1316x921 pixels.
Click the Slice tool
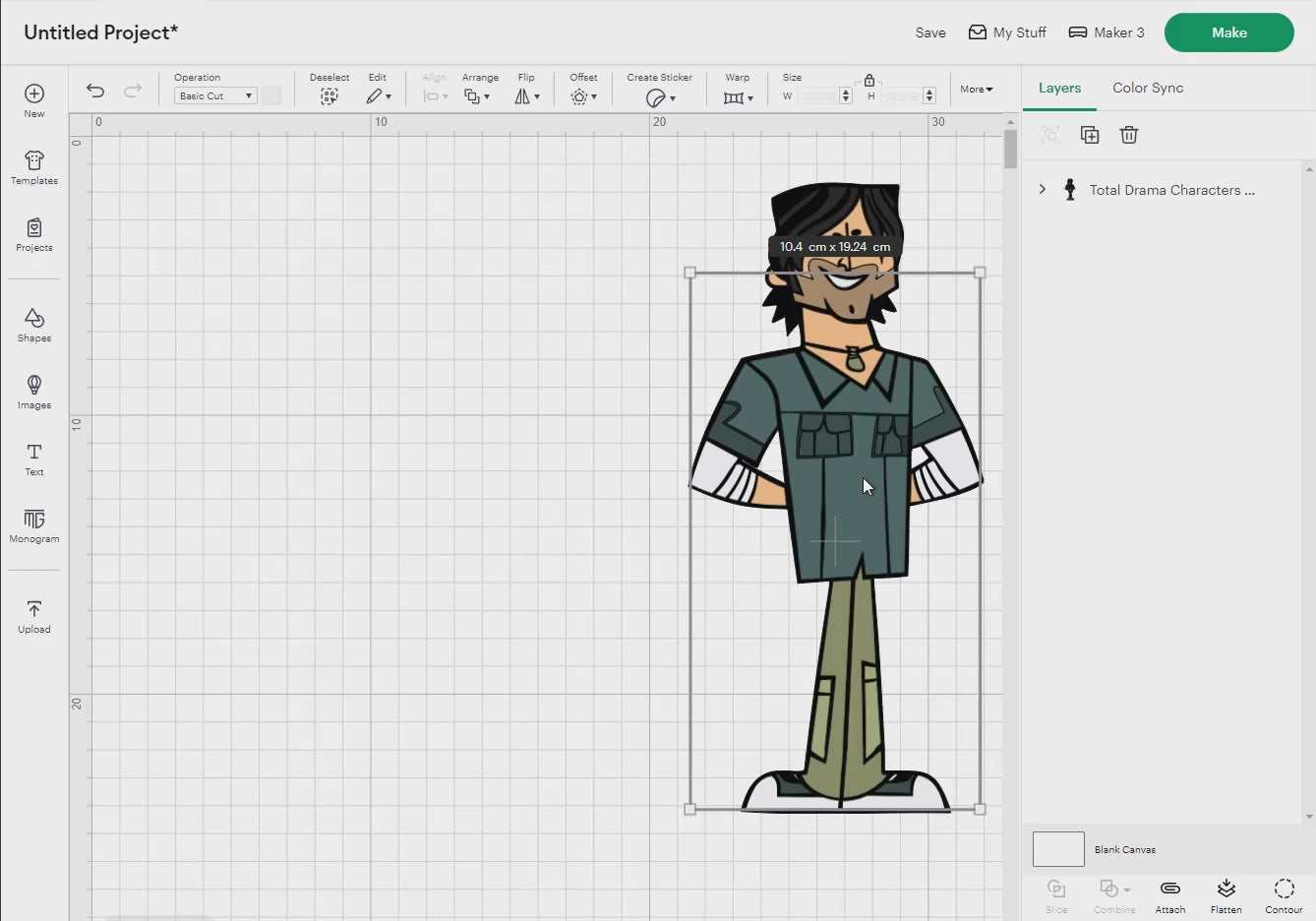coord(1056,895)
